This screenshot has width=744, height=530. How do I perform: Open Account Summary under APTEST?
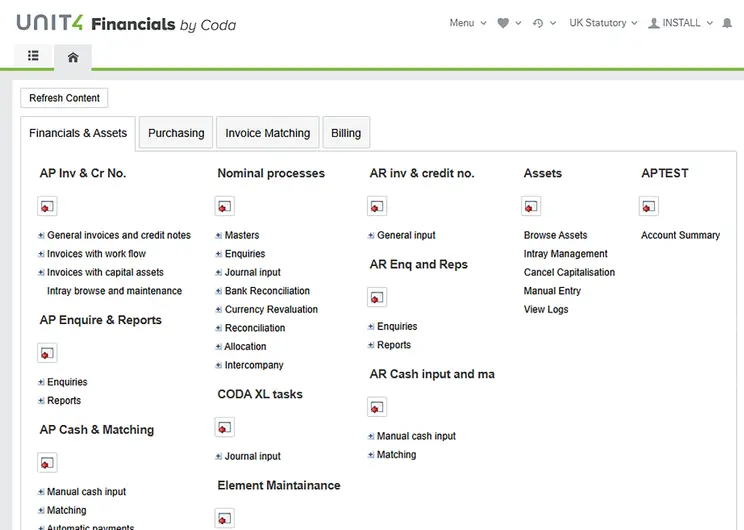(x=680, y=235)
